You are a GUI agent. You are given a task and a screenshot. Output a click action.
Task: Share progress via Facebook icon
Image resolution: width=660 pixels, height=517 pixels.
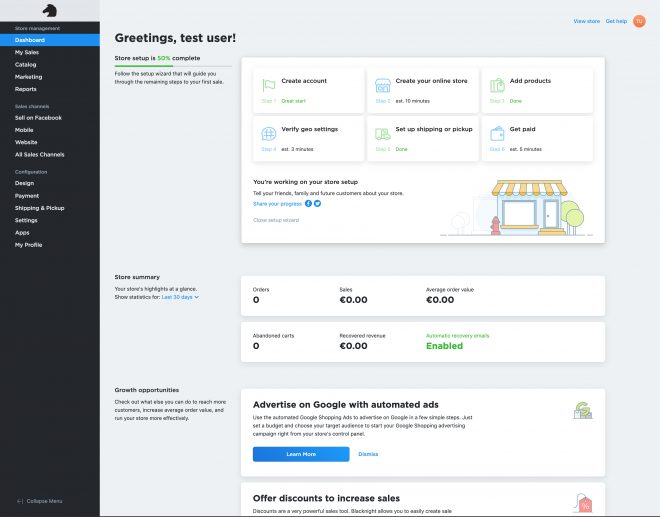[x=308, y=203]
